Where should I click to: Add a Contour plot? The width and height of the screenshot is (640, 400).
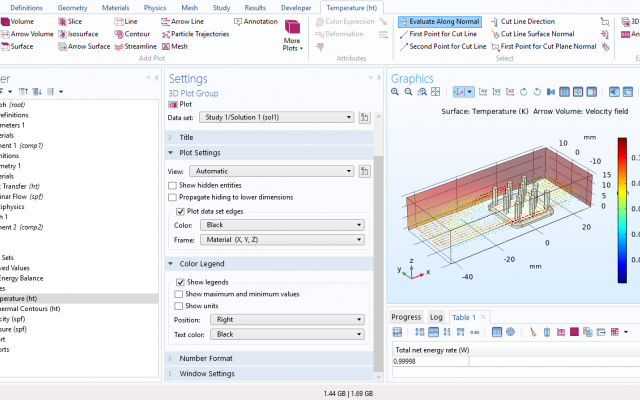click(x=132, y=34)
